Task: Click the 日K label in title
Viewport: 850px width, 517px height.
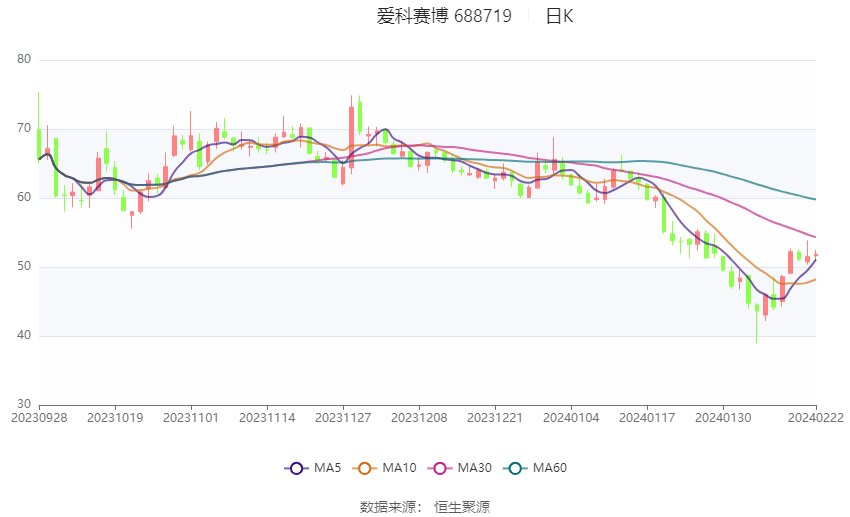Action: (559, 16)
